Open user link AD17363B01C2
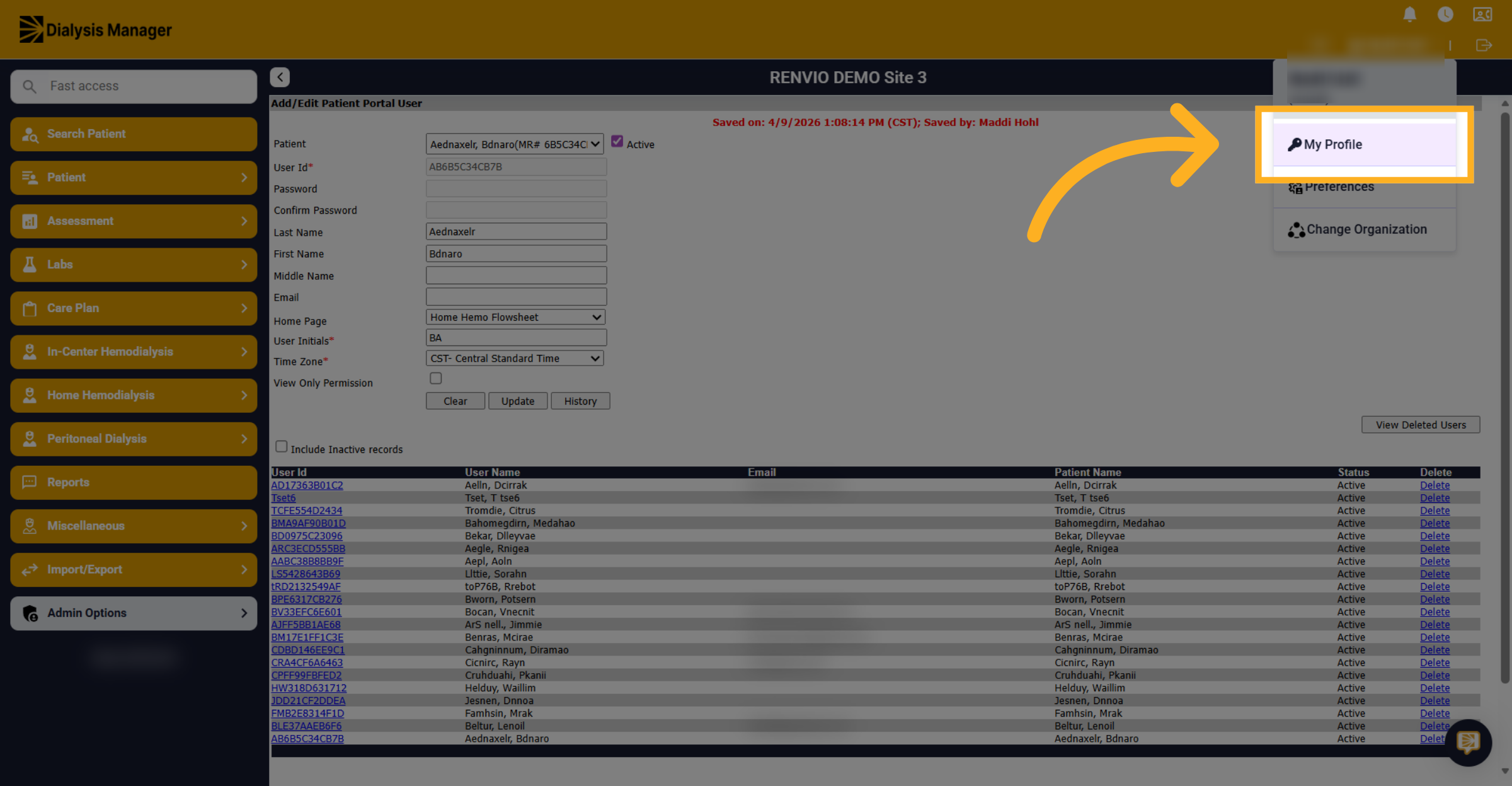Image resolution: width=1512 pixels, height=786 pixels. [307, 485]
